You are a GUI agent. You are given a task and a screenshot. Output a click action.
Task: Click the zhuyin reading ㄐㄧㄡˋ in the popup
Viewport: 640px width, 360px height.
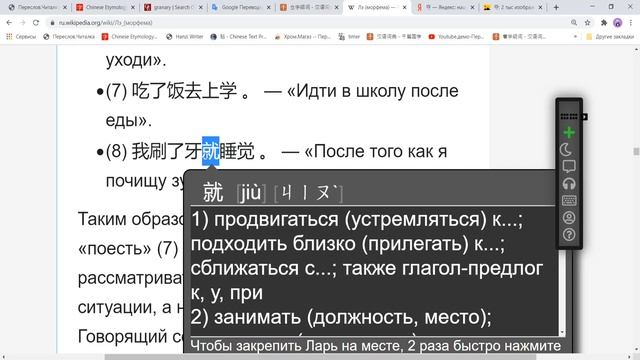pyautogui.click(x=309, y=192)
